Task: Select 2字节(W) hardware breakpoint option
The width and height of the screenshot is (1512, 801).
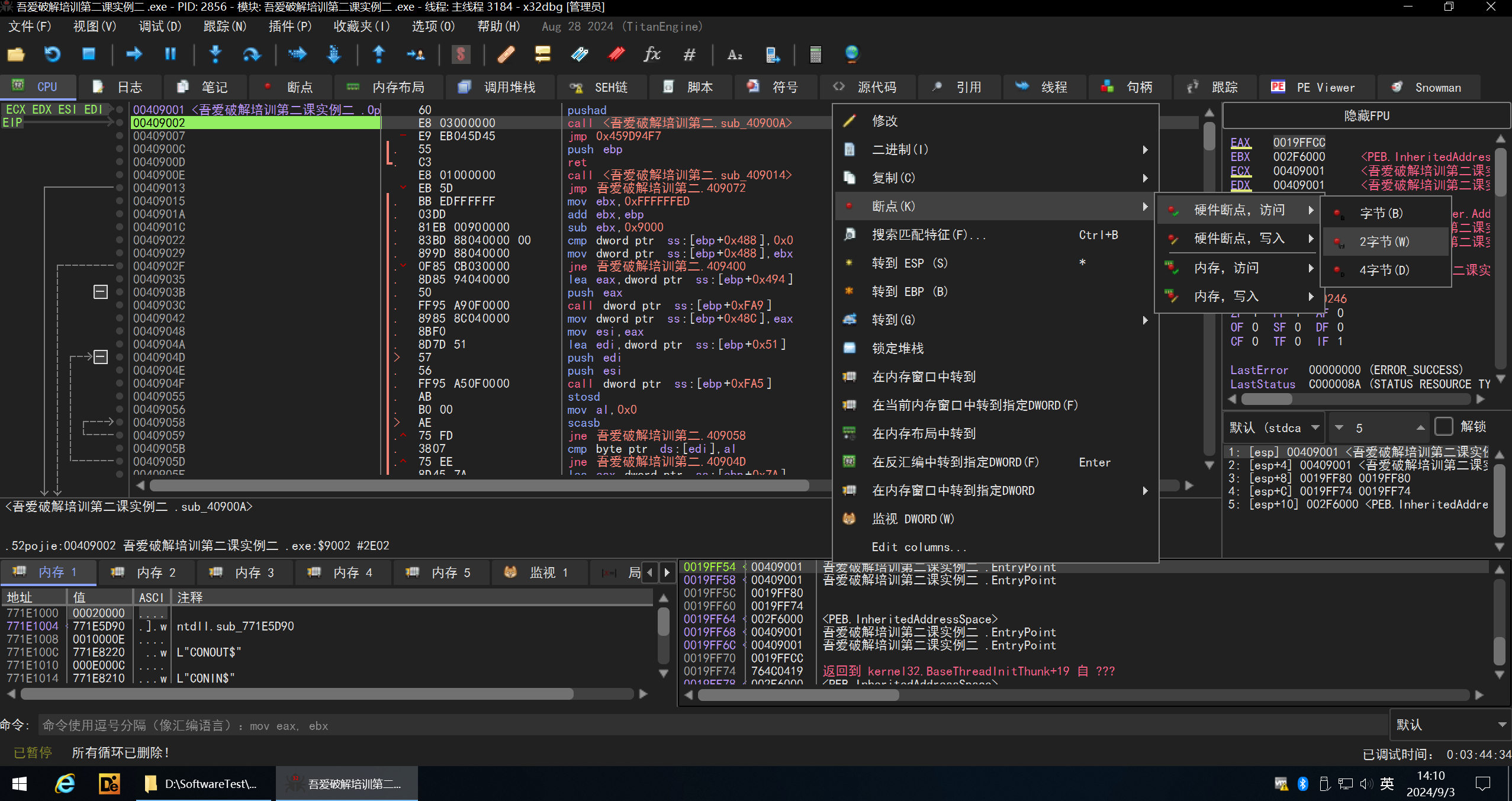Action: point(1385,242)
